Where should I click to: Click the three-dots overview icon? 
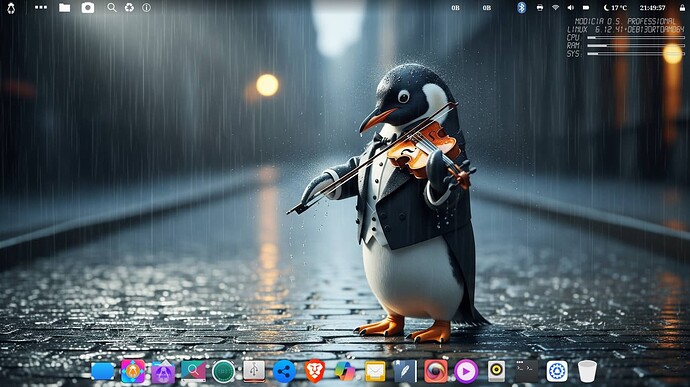pos(41,7)
